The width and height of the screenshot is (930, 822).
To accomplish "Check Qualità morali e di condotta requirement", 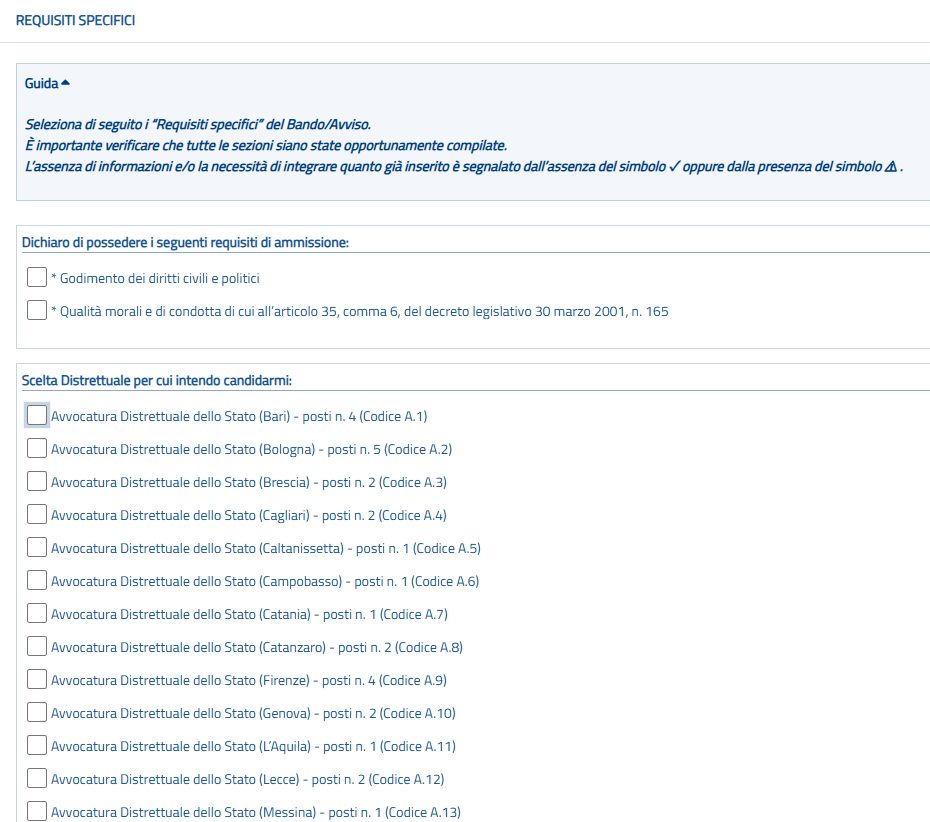I will tap(37, 310).
